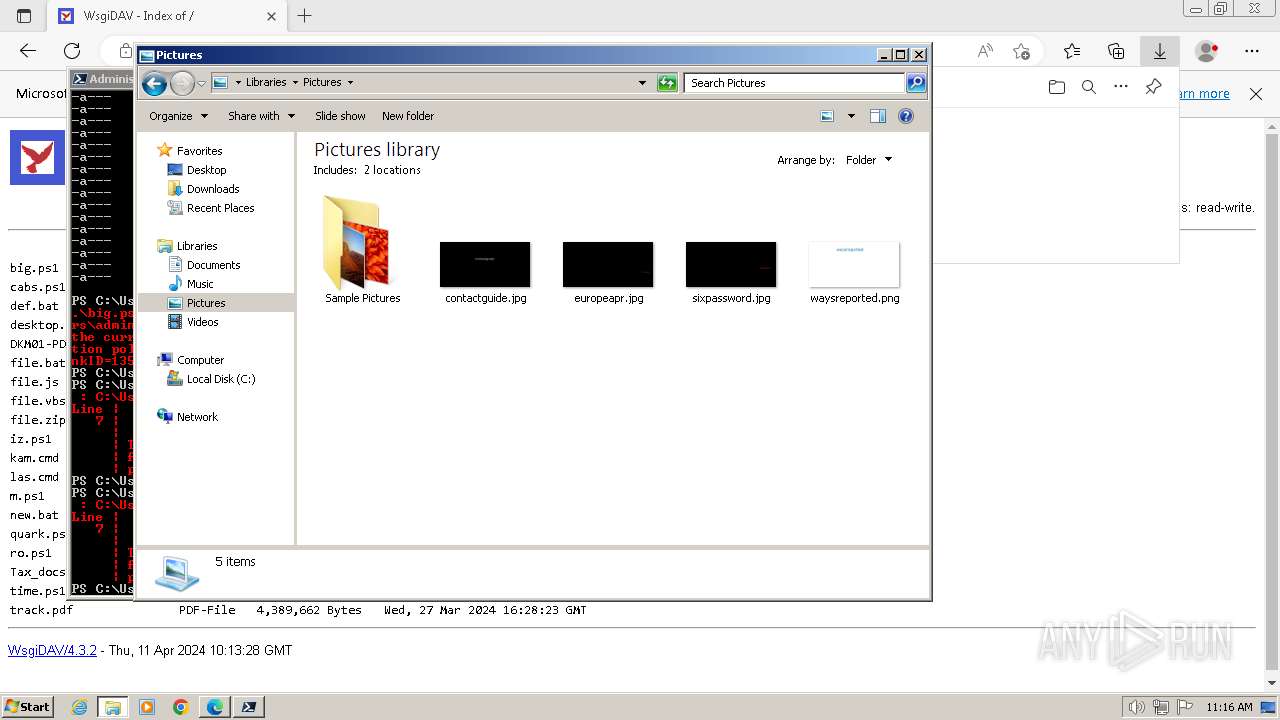Screen dimensions: 1280x720
Task: Search downloads magnifier icon in panel
Action: click(1089, 88)
